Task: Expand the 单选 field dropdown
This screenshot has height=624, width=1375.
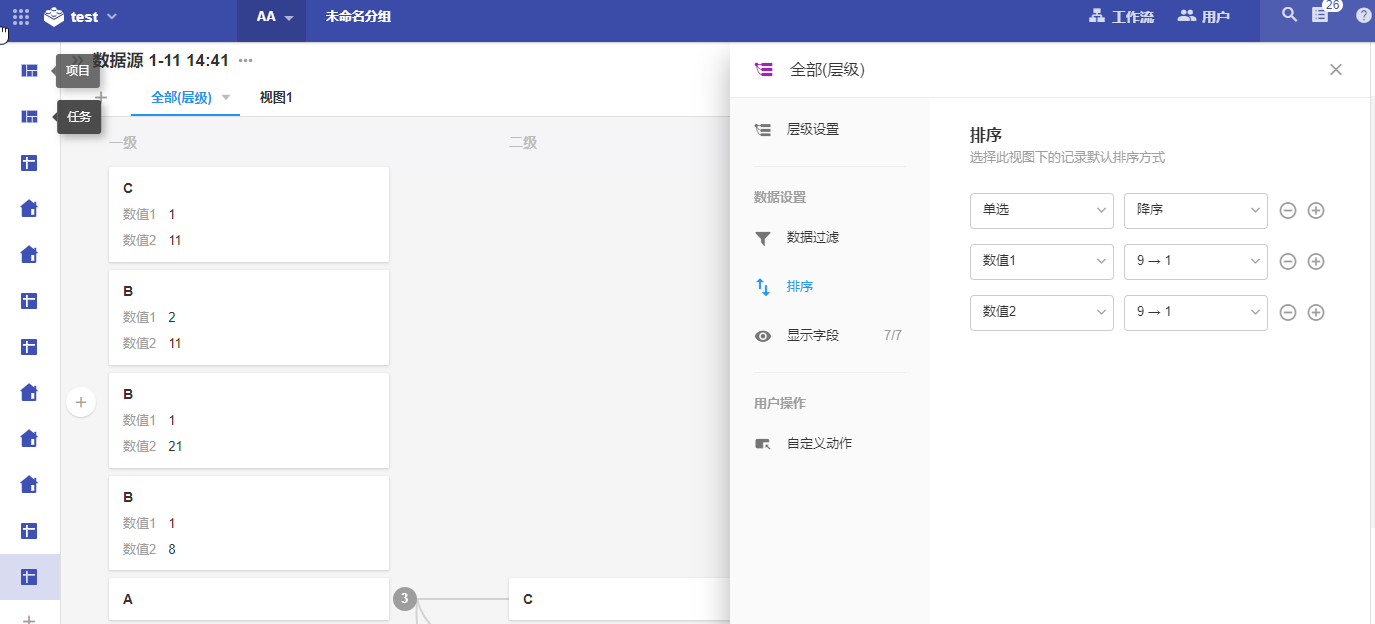Action: click(1041, 211)
